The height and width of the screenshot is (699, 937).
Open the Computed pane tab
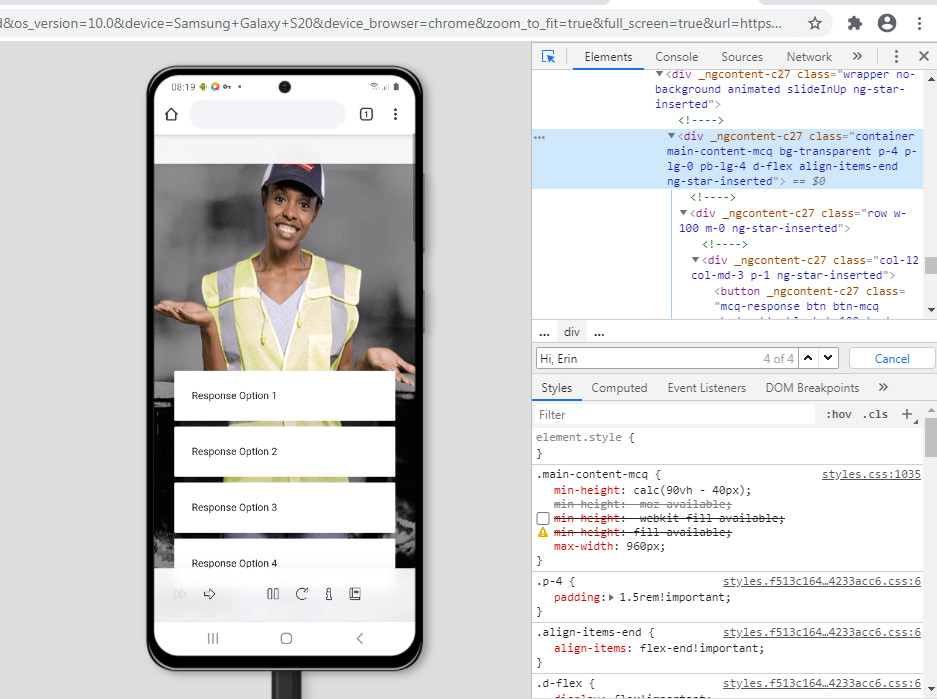click(619, 388)
